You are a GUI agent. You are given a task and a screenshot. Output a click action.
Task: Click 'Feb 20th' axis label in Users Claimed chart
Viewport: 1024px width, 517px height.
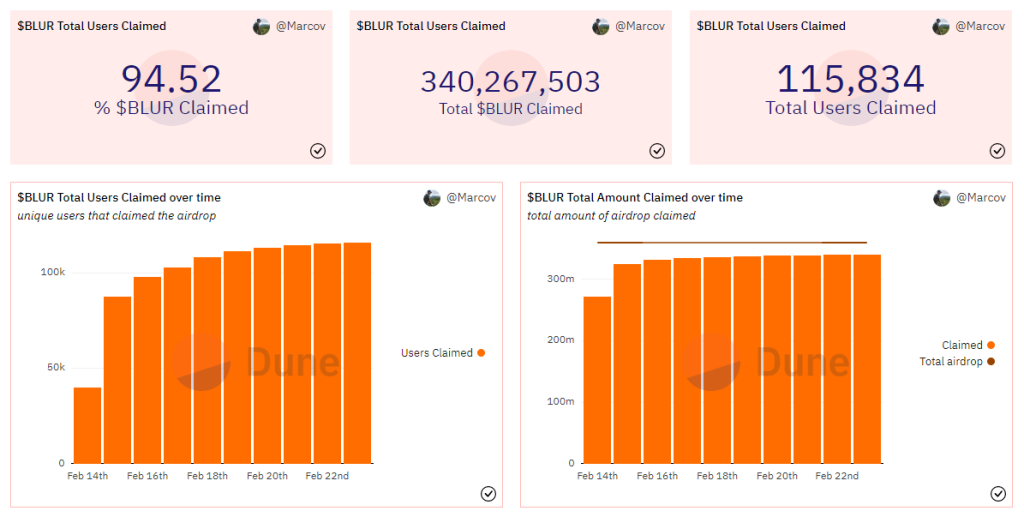pos(267,476)
